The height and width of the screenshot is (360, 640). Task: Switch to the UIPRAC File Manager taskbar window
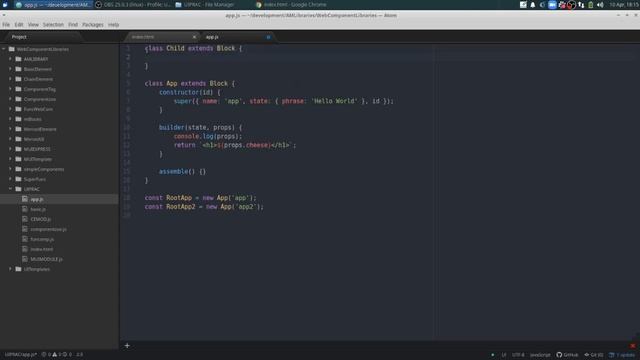(x=205, y=5)
